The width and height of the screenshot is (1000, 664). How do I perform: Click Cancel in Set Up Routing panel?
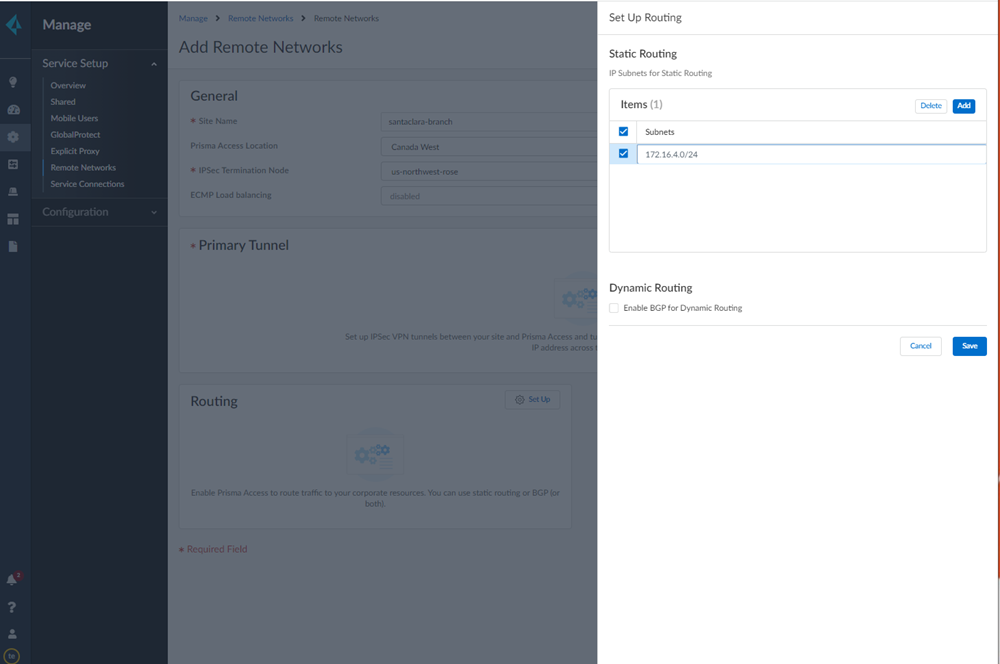click(920, 346)
